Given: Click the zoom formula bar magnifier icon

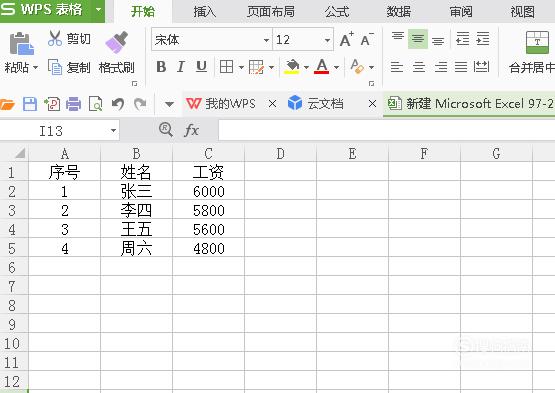Looking at the screenshot, I should click(x=166, y=130).
